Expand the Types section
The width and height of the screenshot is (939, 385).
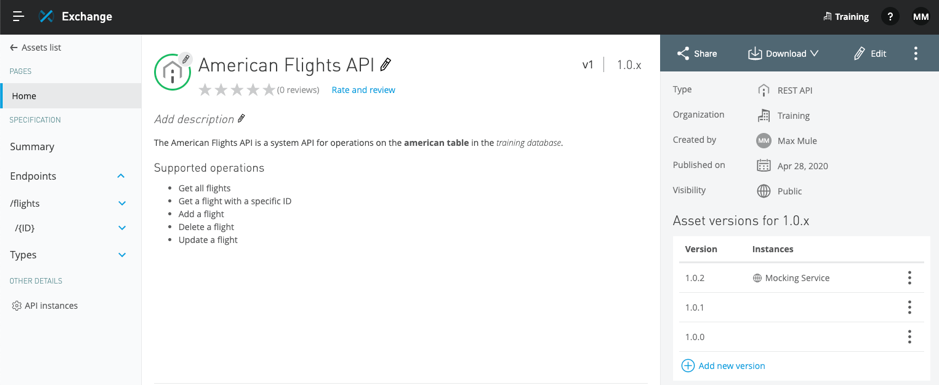point(122,255)
